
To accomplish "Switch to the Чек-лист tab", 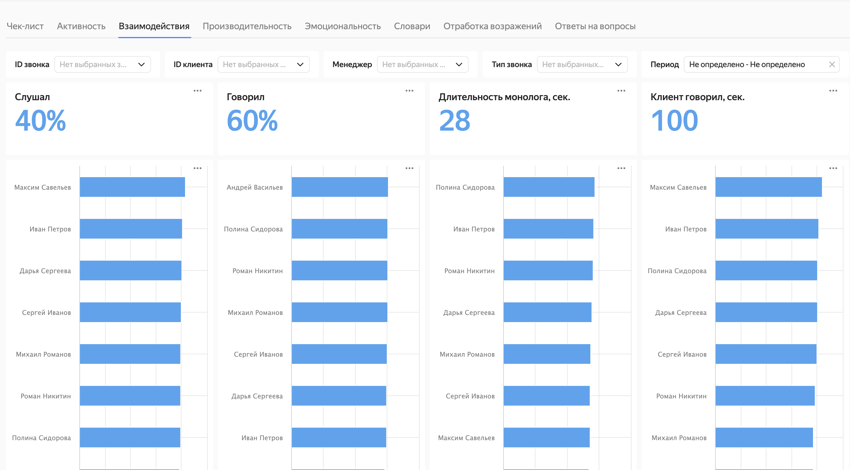I will click(x=25, y=26).
